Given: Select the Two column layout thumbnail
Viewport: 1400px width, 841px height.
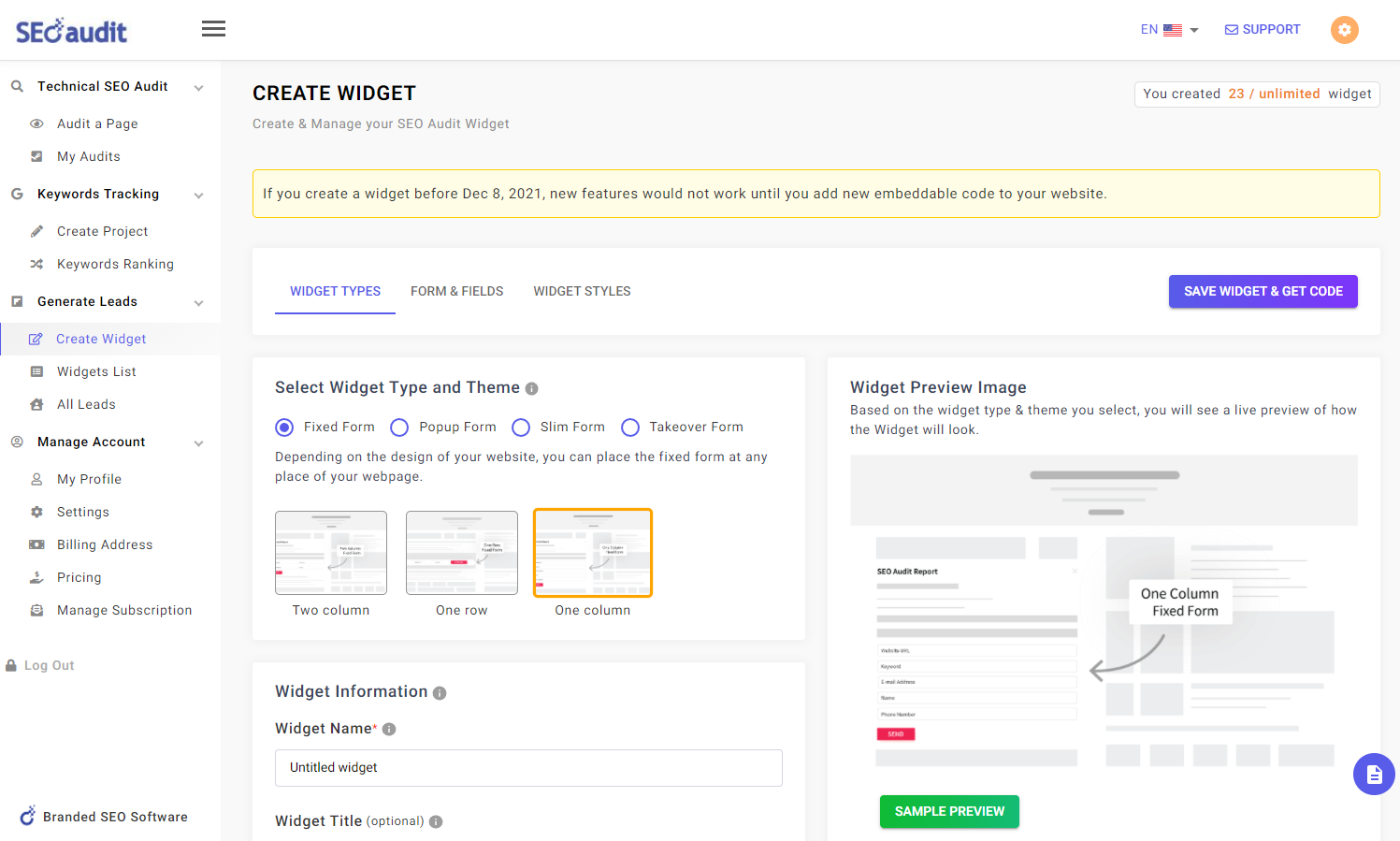Looking at the screenshot, I should point(331,553).
